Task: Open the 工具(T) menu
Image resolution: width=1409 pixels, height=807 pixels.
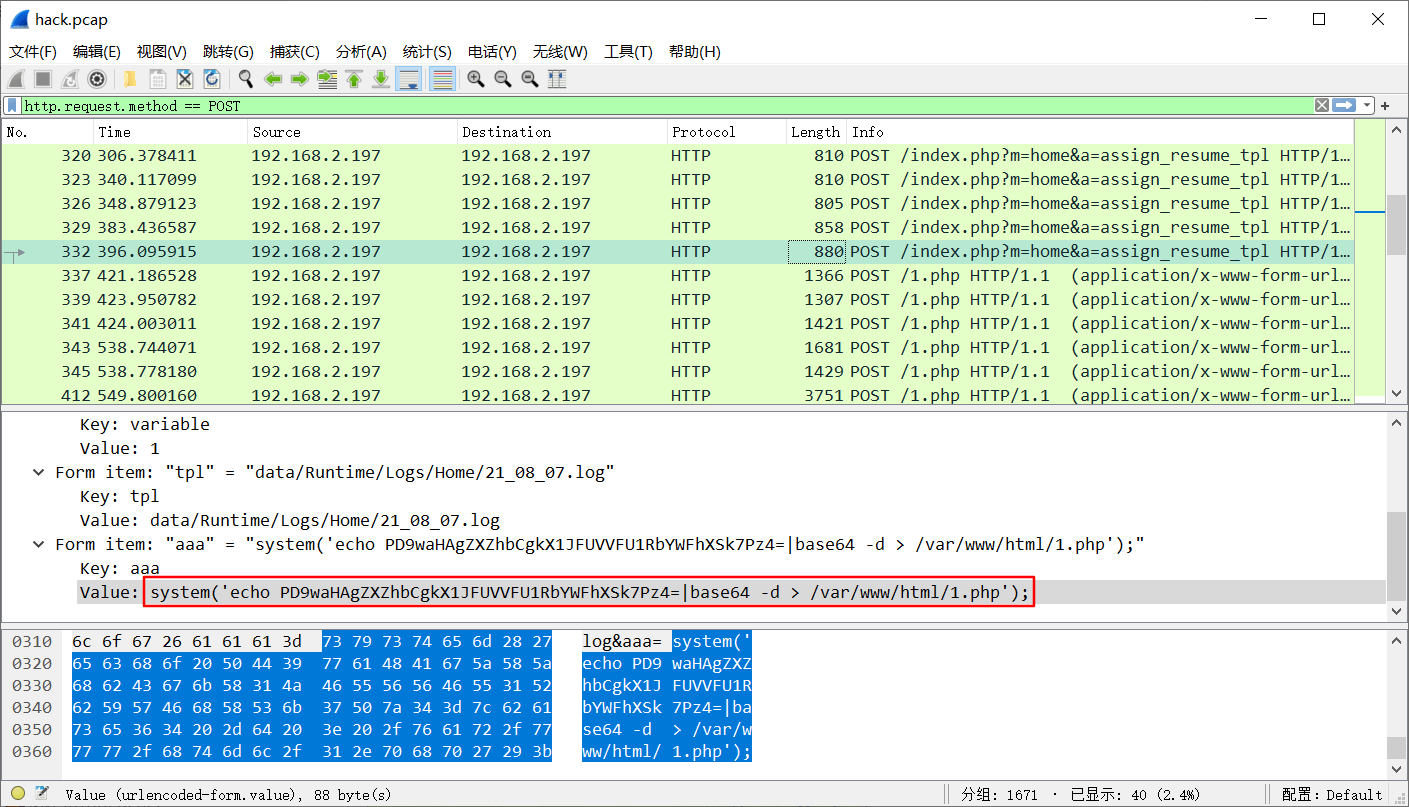Action: 628,52
